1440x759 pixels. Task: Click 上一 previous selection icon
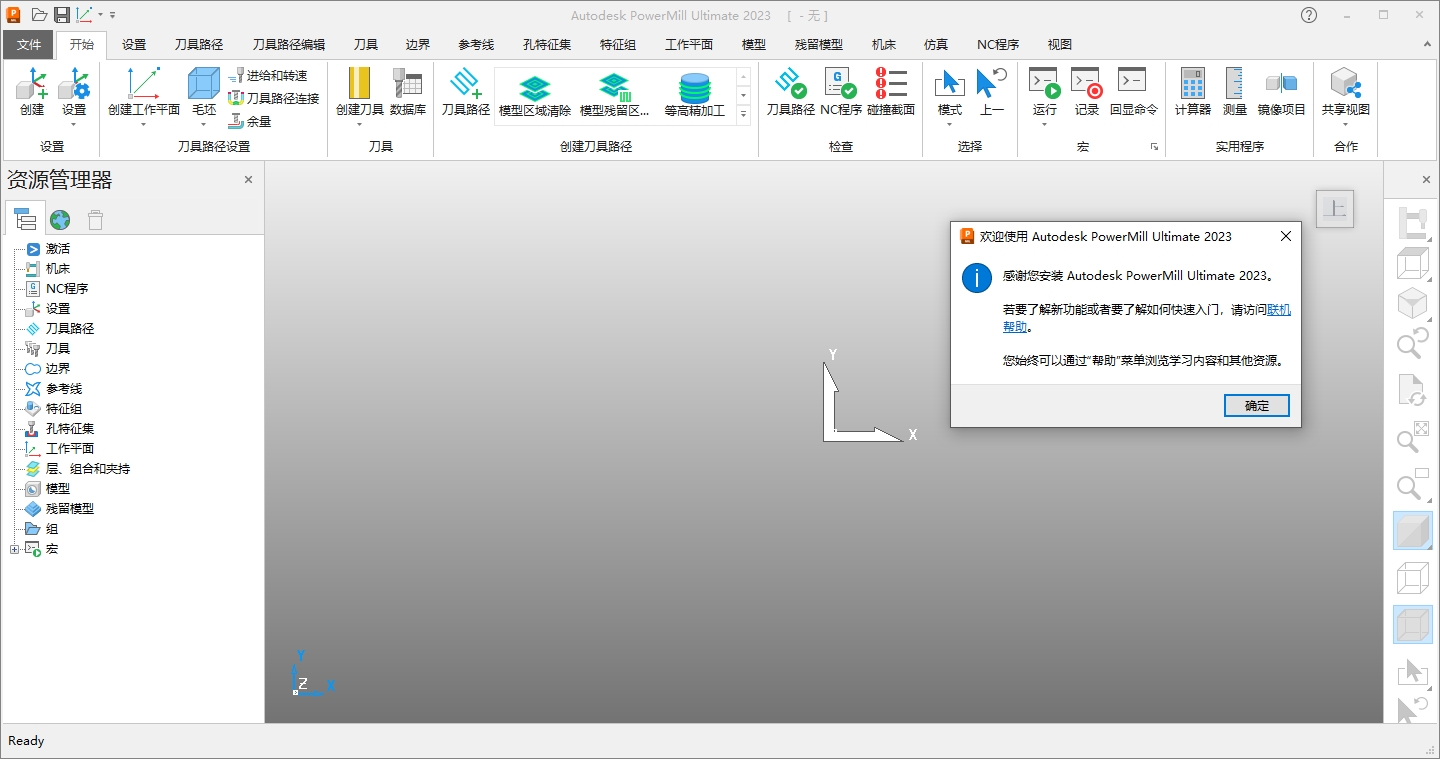[992, 92]
